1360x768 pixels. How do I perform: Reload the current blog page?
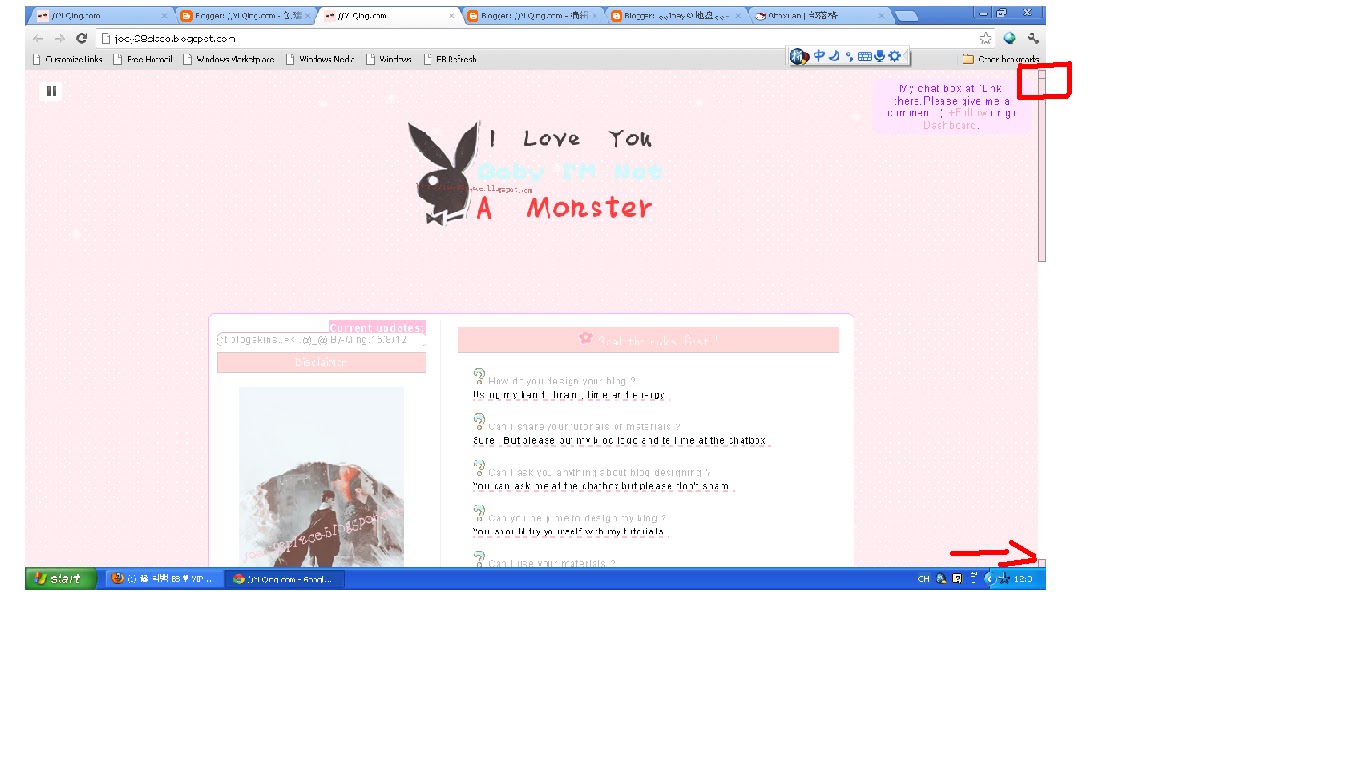(x=82, y=38)
